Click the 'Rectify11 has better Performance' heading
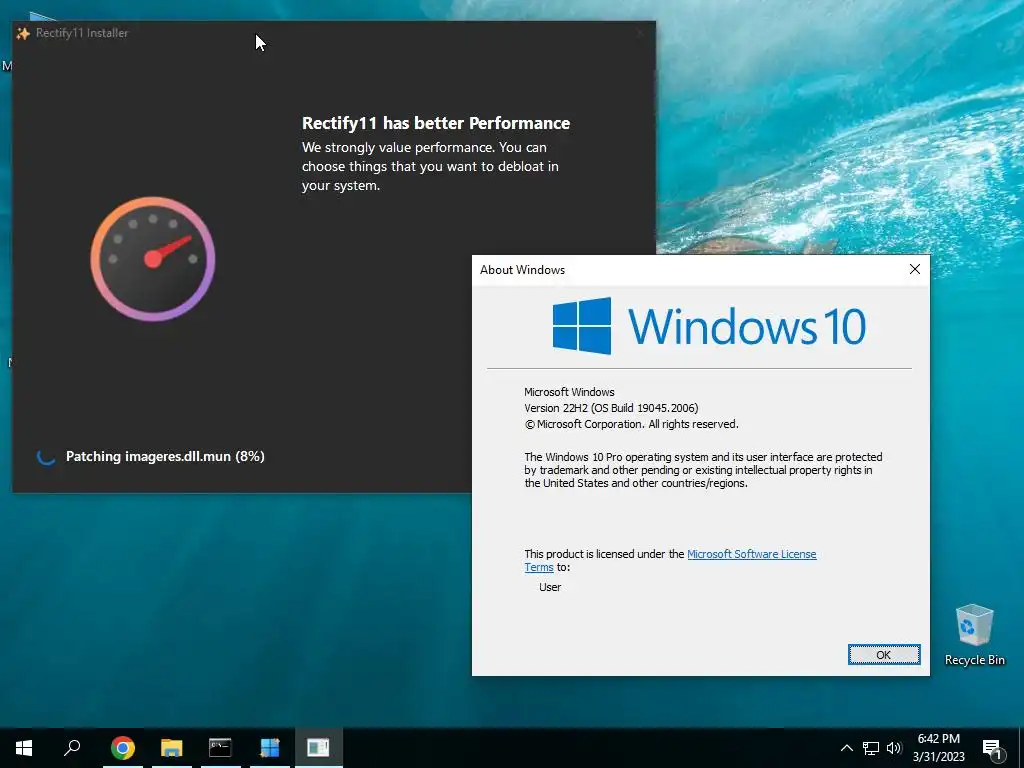Image resolution: width=1024 pixels, height=768 pixels. coord(436,123)
